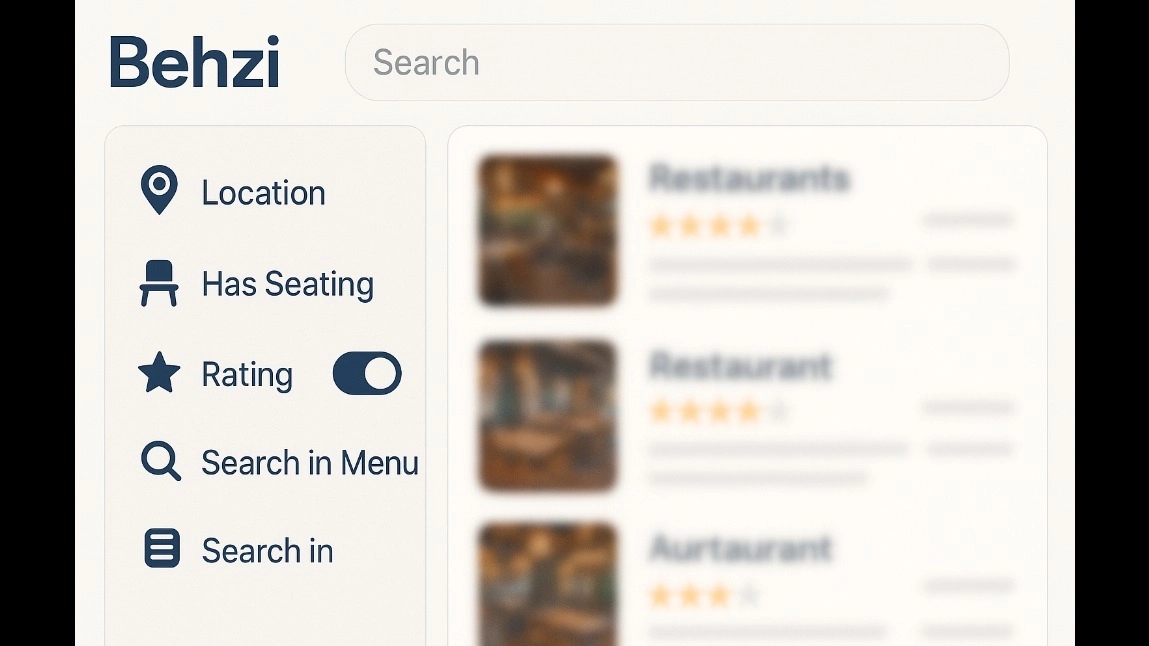Click the Search in Menu magnifier icon
The image size is (1149, 646).
pyautogui.click(x=160, y=461)
